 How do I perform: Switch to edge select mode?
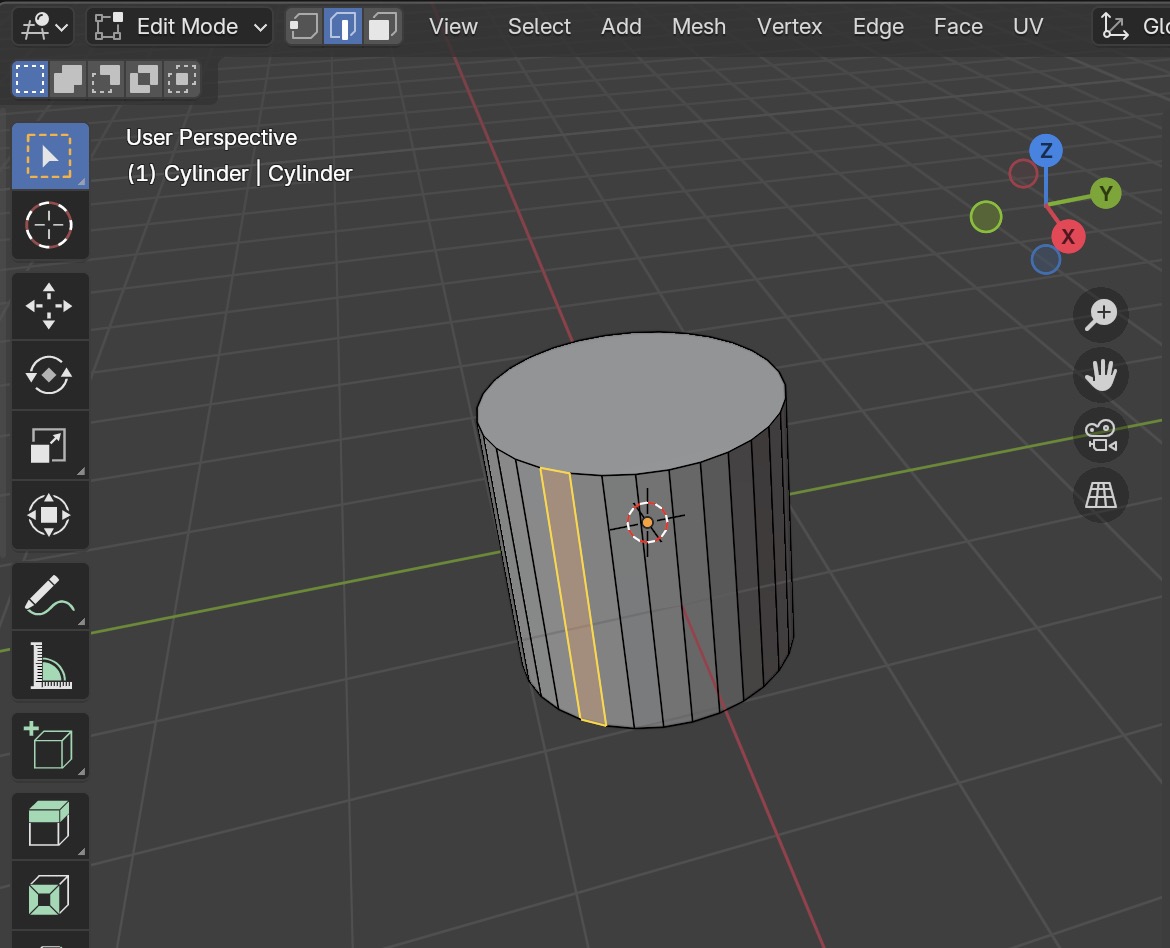[x=343, y=27]
